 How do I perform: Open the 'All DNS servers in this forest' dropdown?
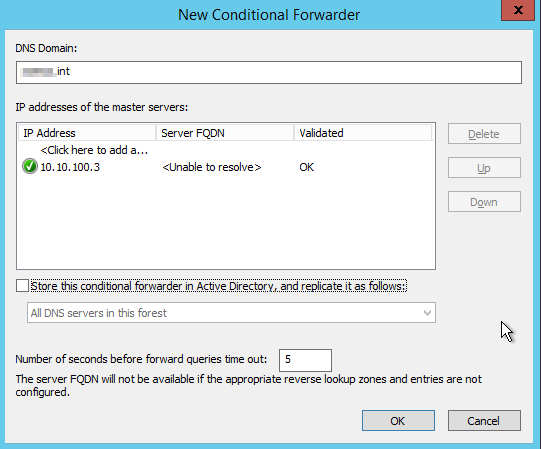click(x=231, y=313)
